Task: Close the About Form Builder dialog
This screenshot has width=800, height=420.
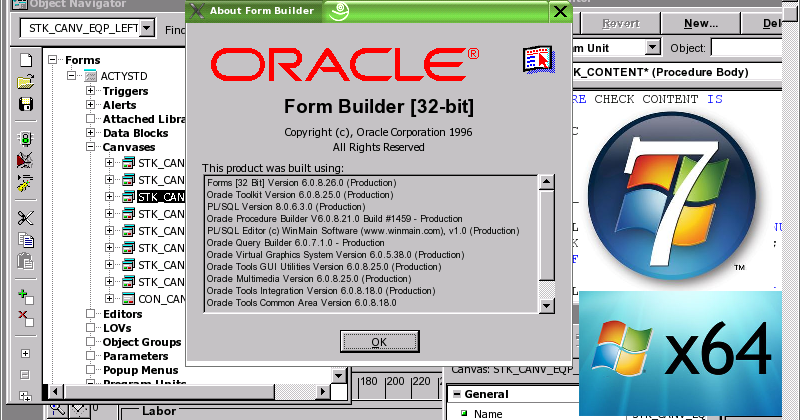Action: click(x=560, y=12)
